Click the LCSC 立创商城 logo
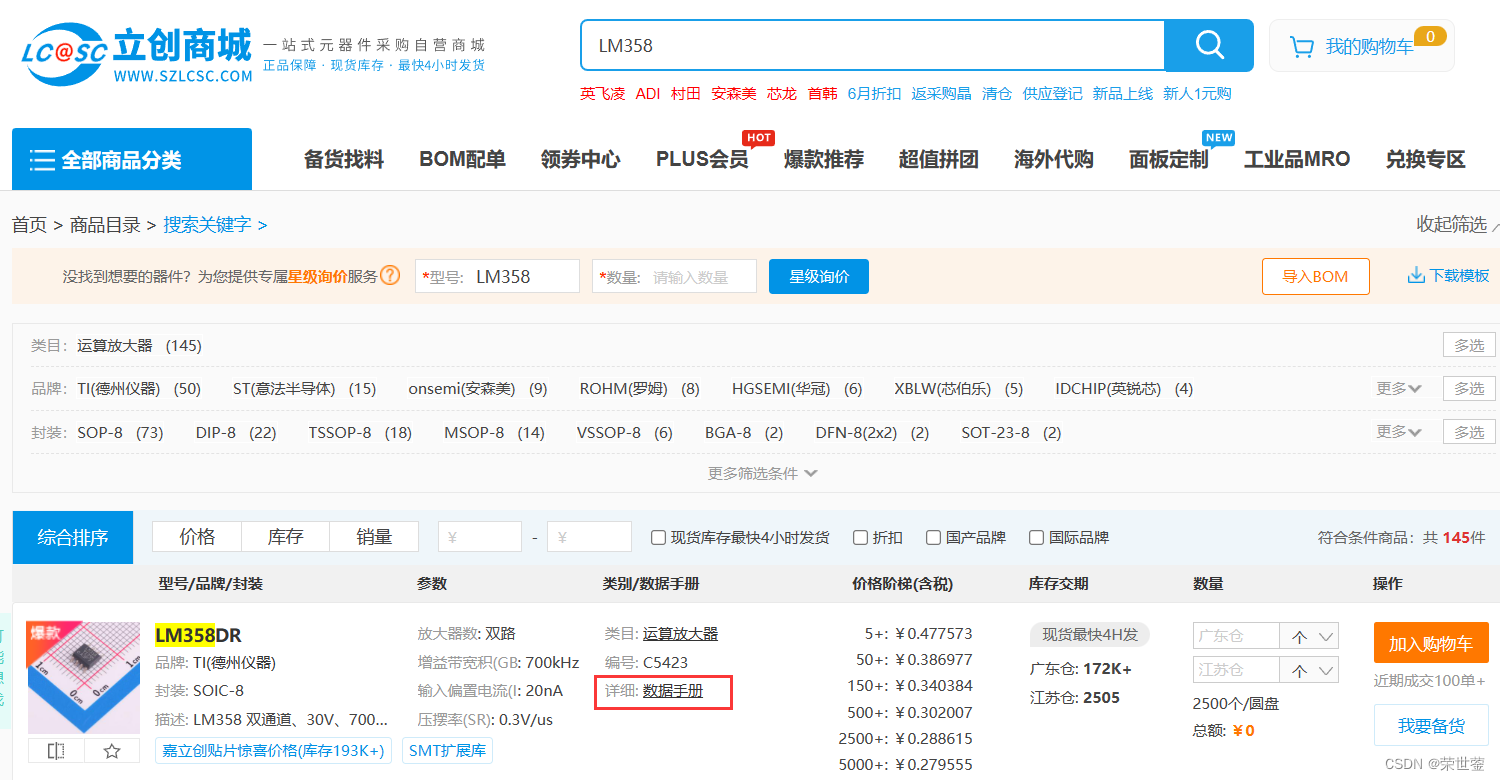This screenshot has width=1500, height=780. coord(137,52)
